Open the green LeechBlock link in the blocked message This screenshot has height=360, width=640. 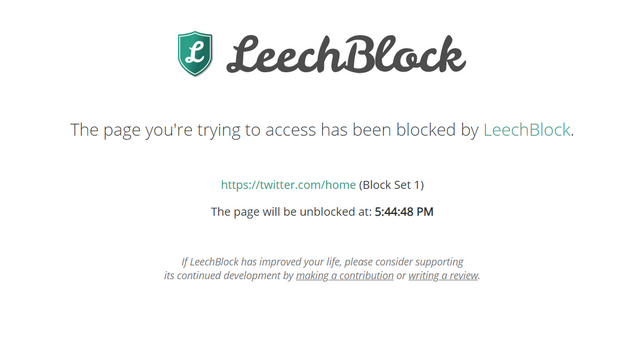[x=527, y=130]
